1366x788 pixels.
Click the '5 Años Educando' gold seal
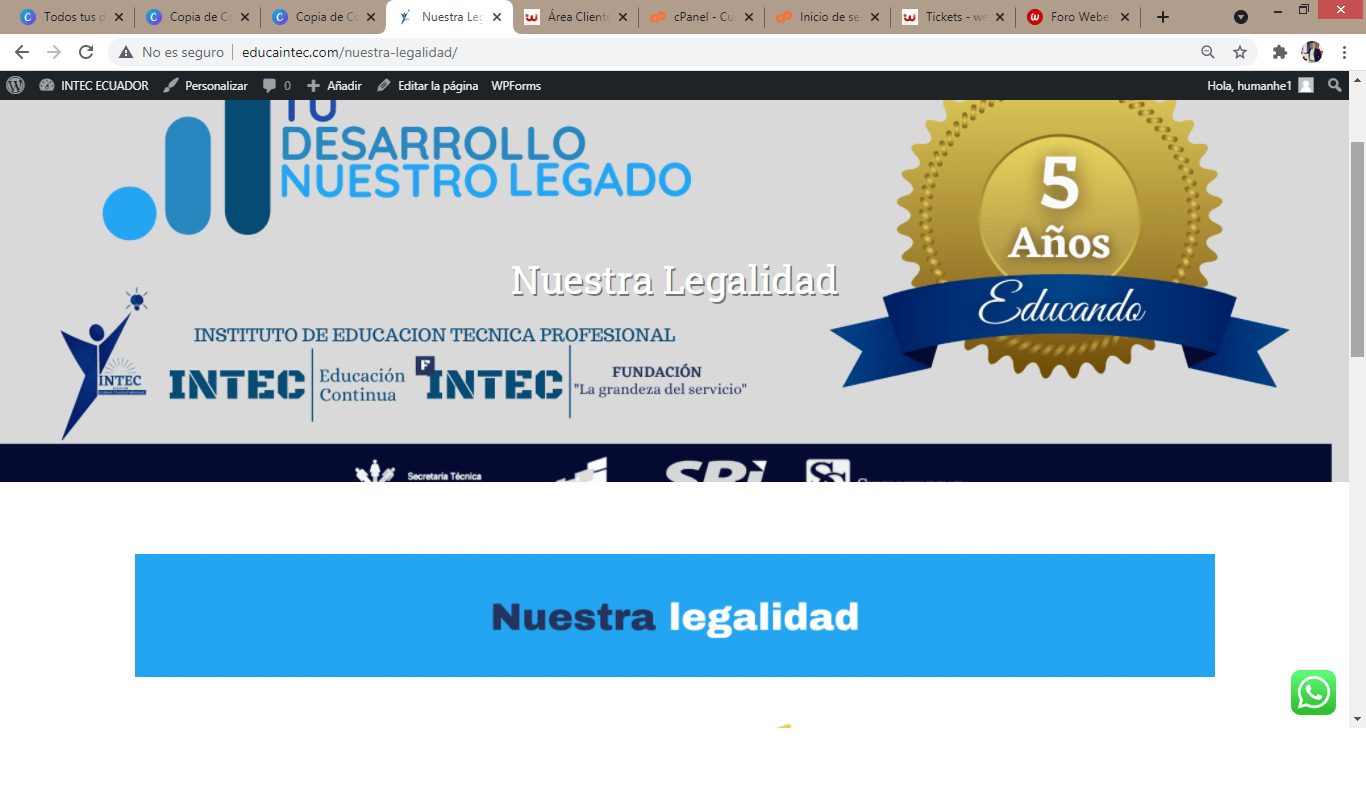[x=1059, y=240]
